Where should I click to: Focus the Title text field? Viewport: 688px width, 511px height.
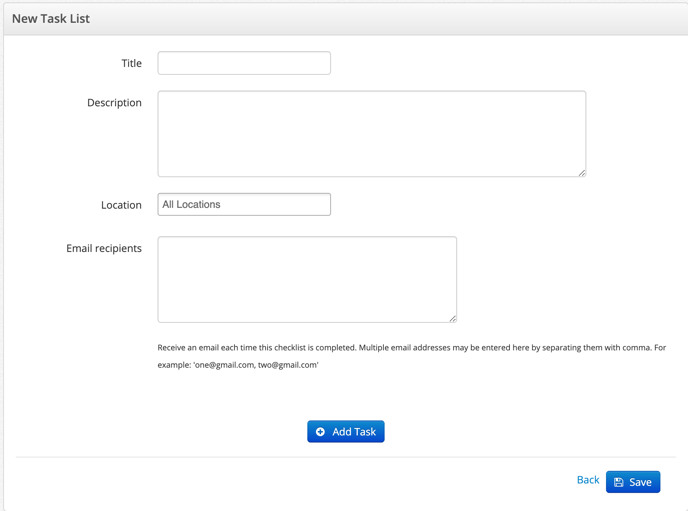click(x=244, y=63)
